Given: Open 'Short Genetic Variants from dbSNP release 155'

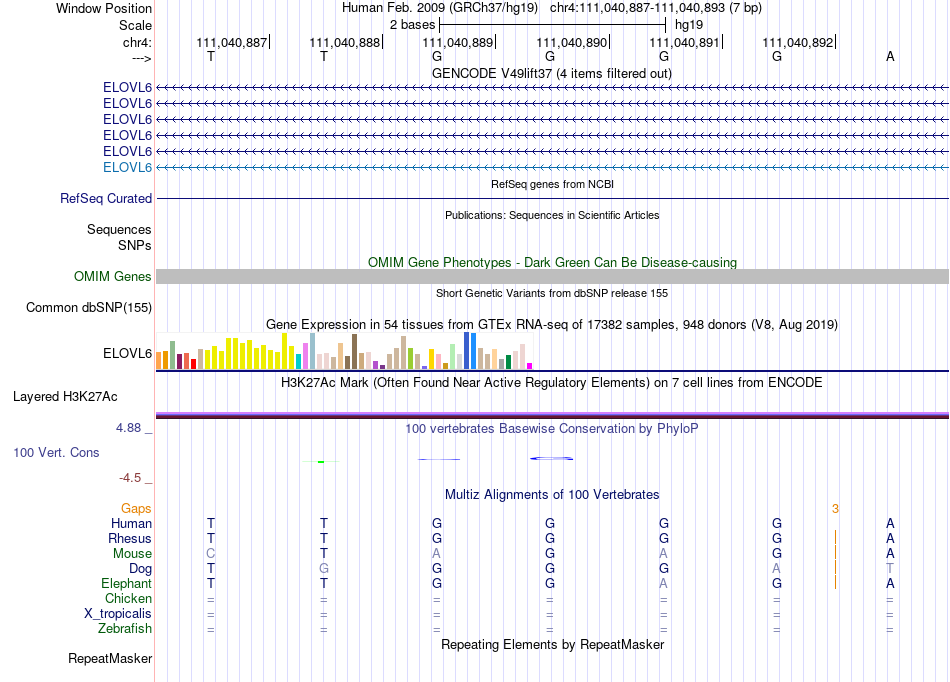Looking at the screenshot, I should [x=552, y=293].
